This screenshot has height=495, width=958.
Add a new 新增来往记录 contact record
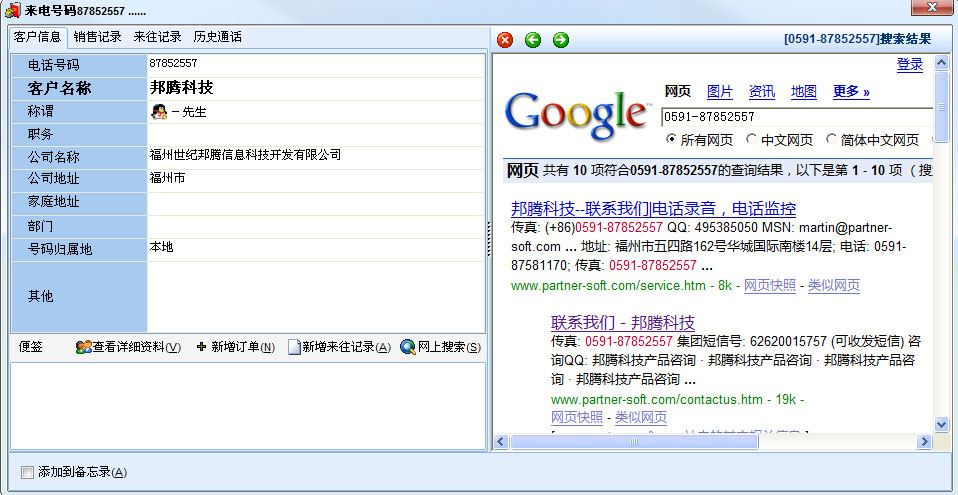(339, 347)
